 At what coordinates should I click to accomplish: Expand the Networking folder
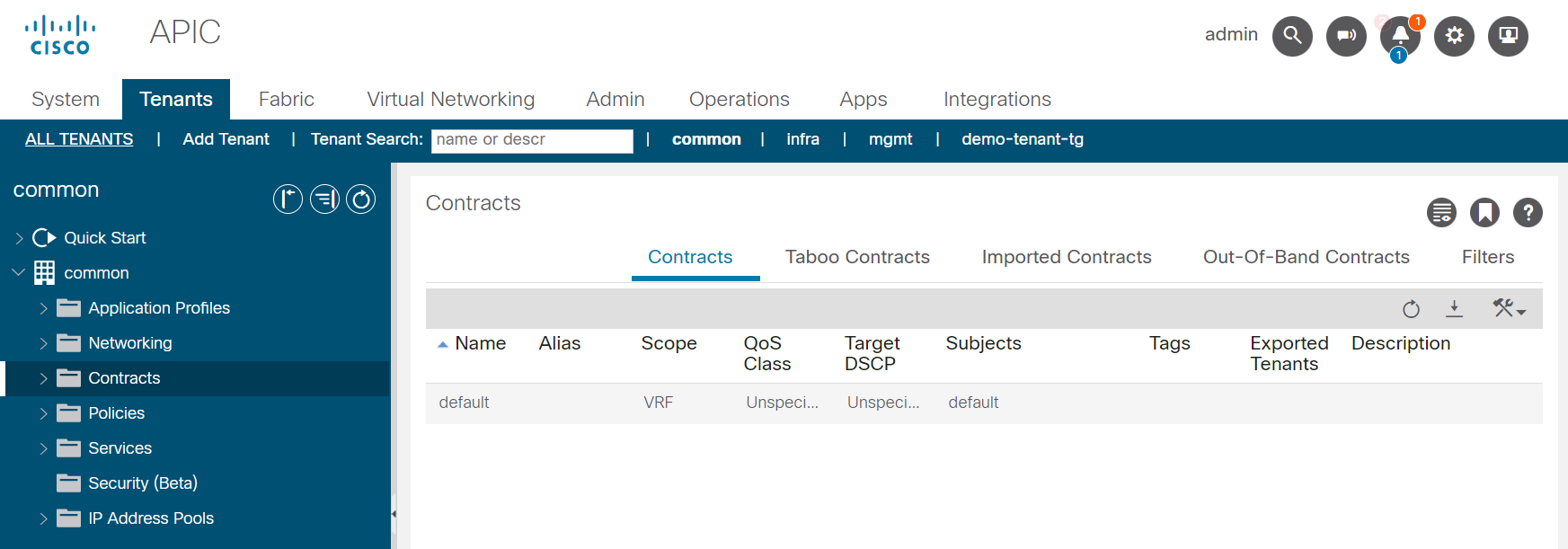pos(43,343)
